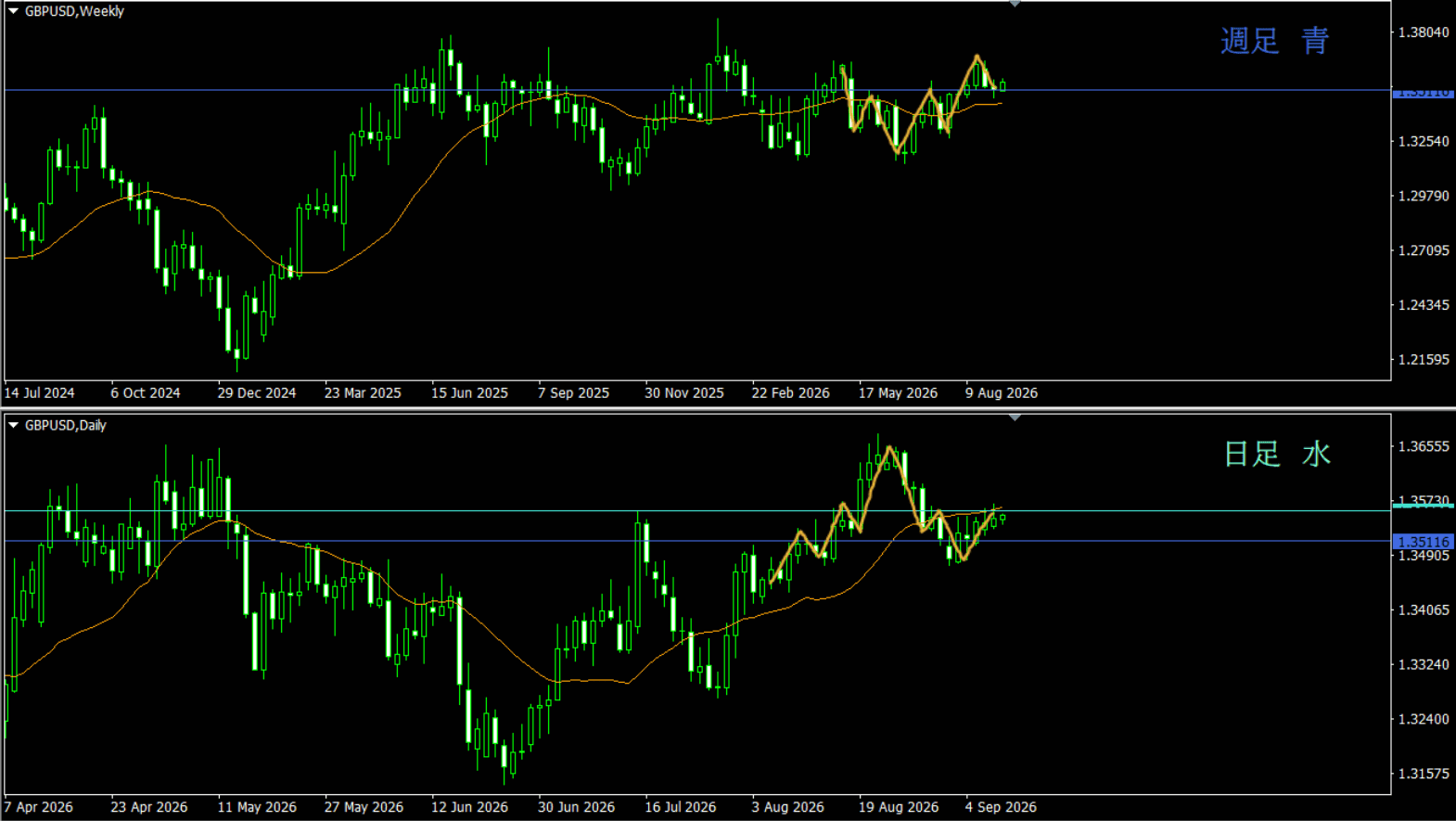
Task: Click the 1.38040 level on weekly price scale
Action: 1424,32
